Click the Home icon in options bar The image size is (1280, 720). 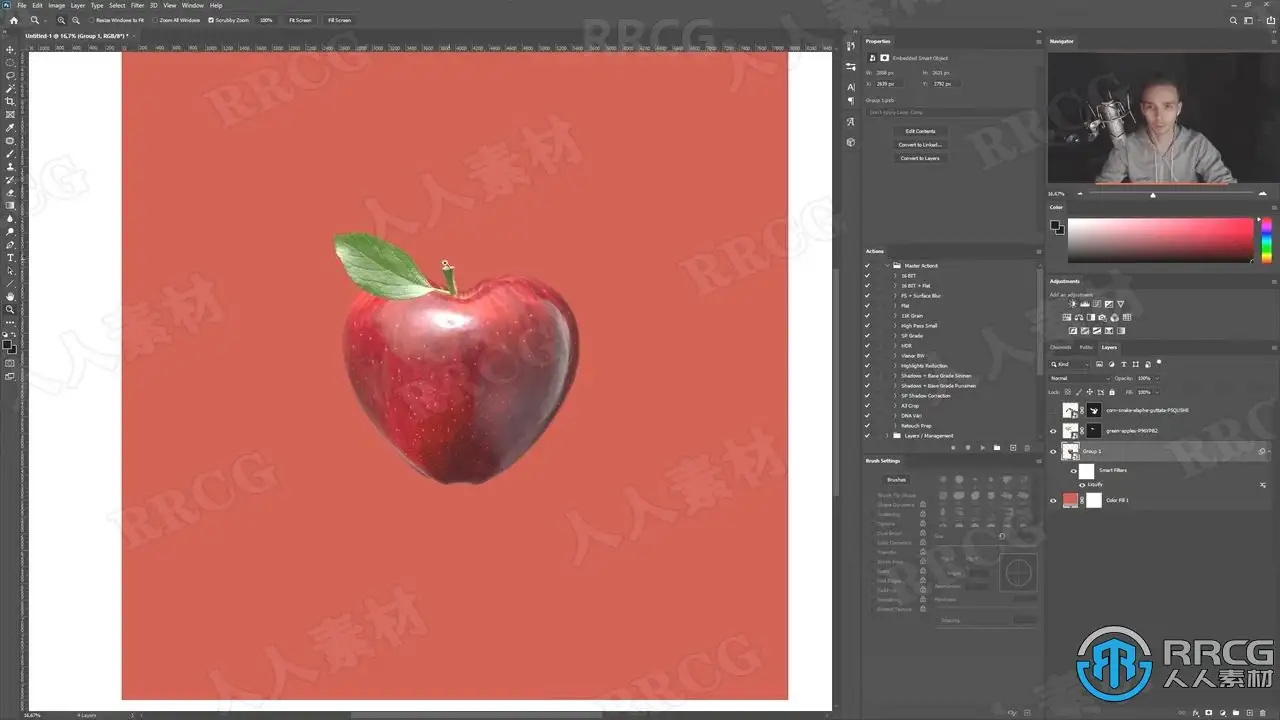(13, 20)
